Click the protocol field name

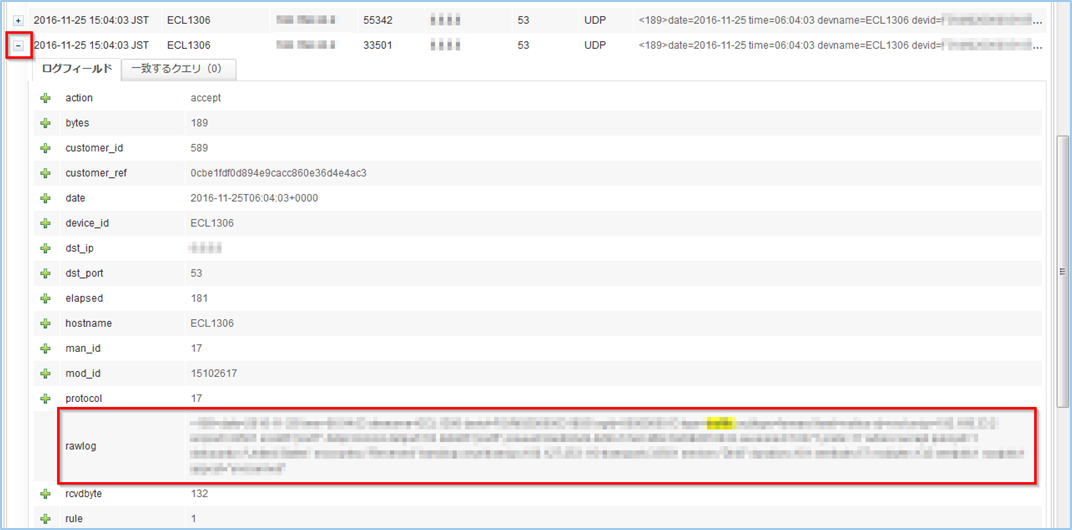[x=83, y=398]
